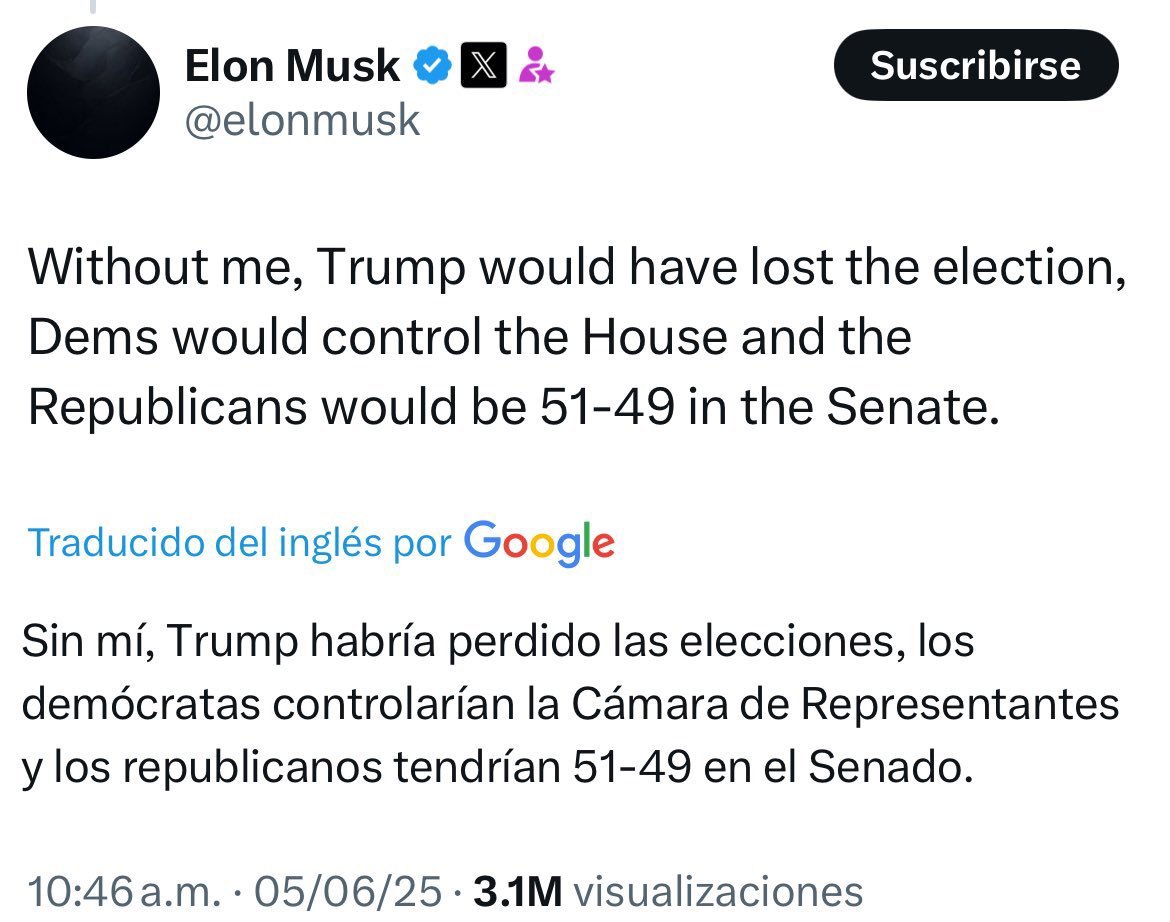Click the 05/06/25 post date
This screenshot has height=922, width=1170.
(346, 891)
